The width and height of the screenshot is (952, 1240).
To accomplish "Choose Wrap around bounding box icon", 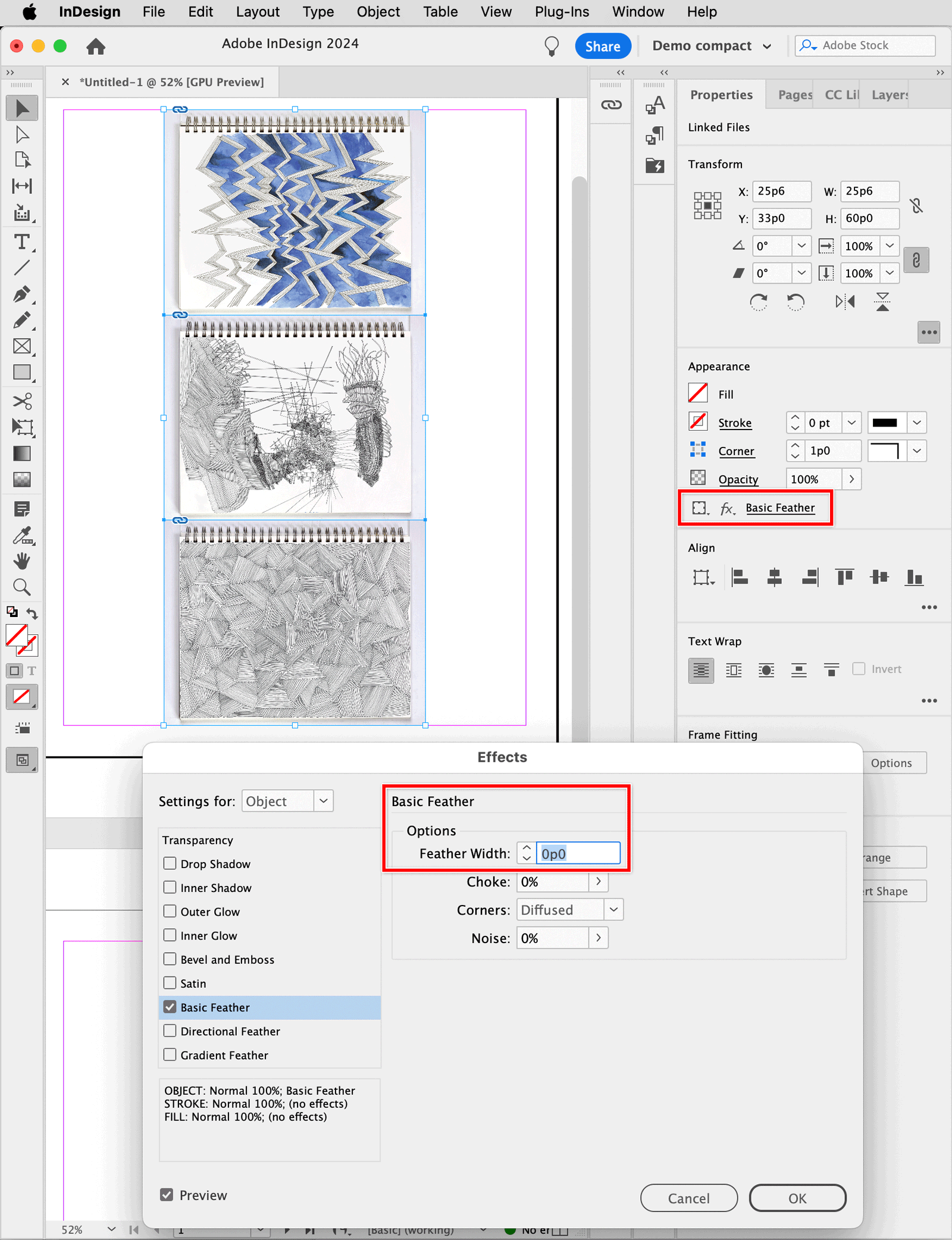I will pyautogui.click(x=734, y=671).
